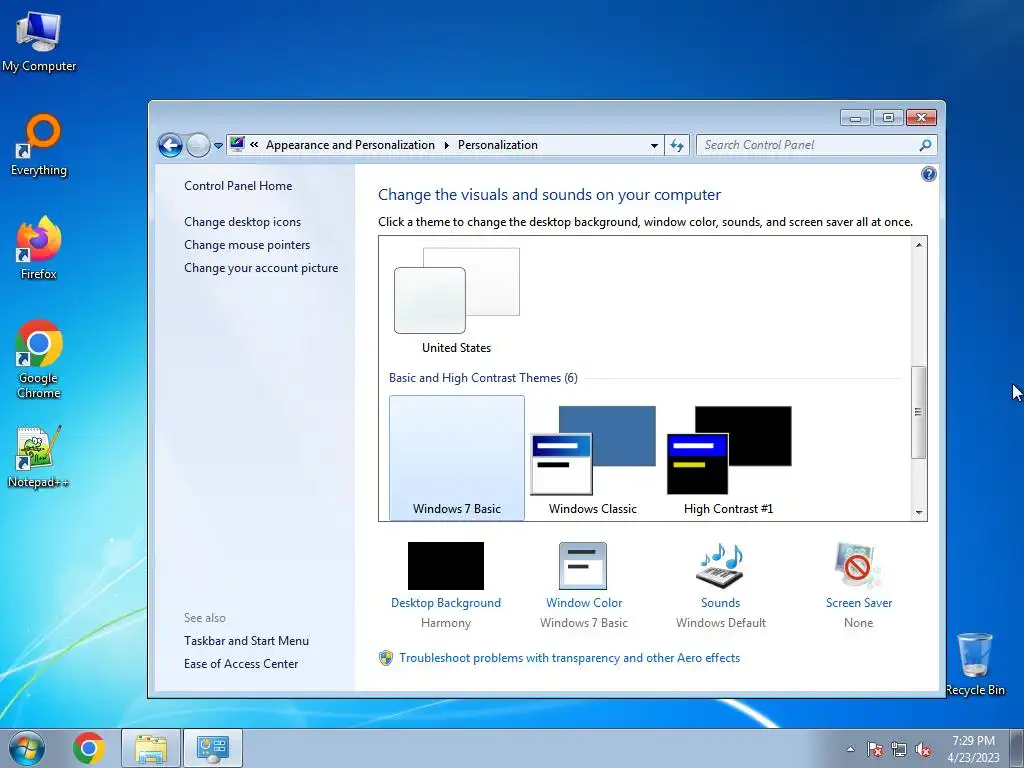The height and width of the screenshot is (768, 1024).
Task: Select the United States theme
Action: tap(456, 300)
